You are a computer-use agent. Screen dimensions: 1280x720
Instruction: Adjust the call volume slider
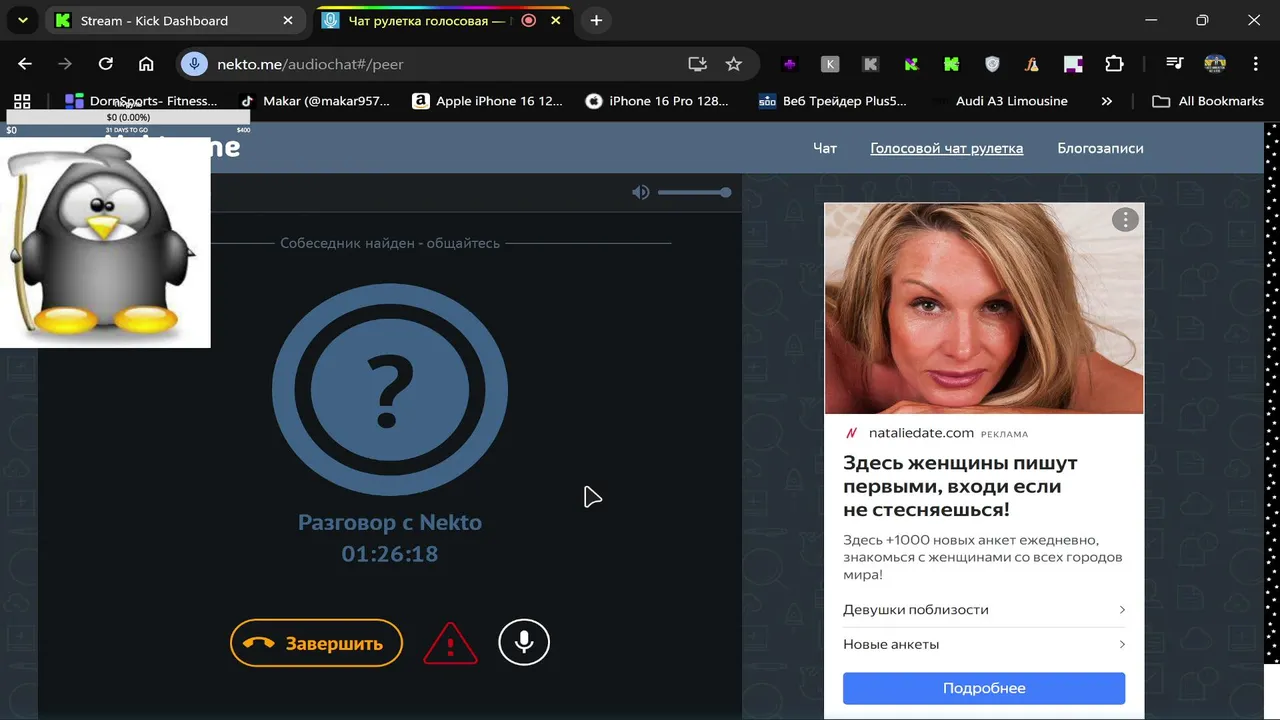(694, 192)
